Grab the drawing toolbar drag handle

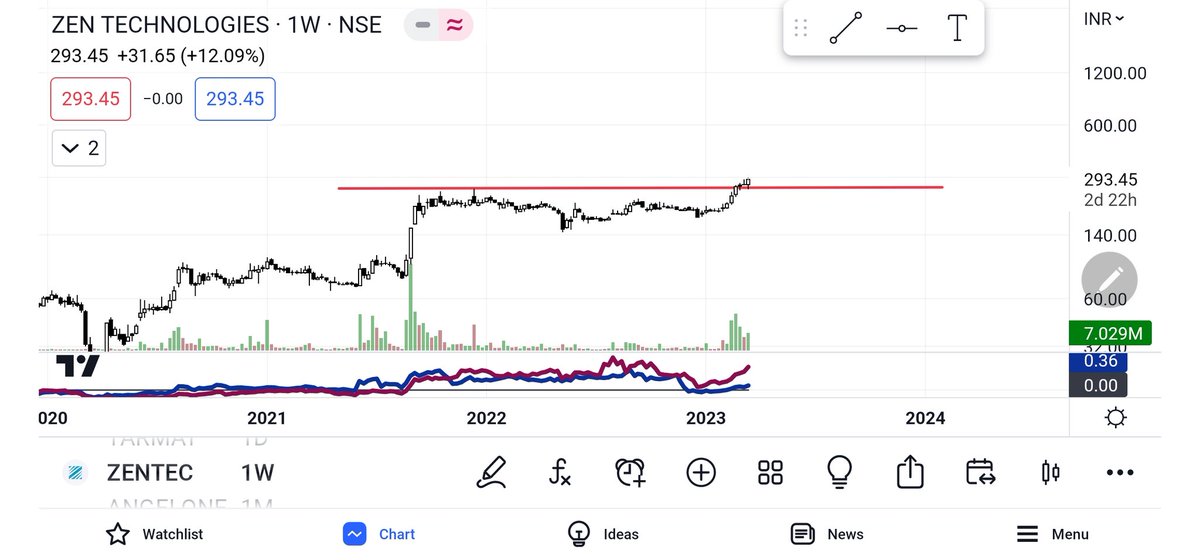[x=800, y=29]
